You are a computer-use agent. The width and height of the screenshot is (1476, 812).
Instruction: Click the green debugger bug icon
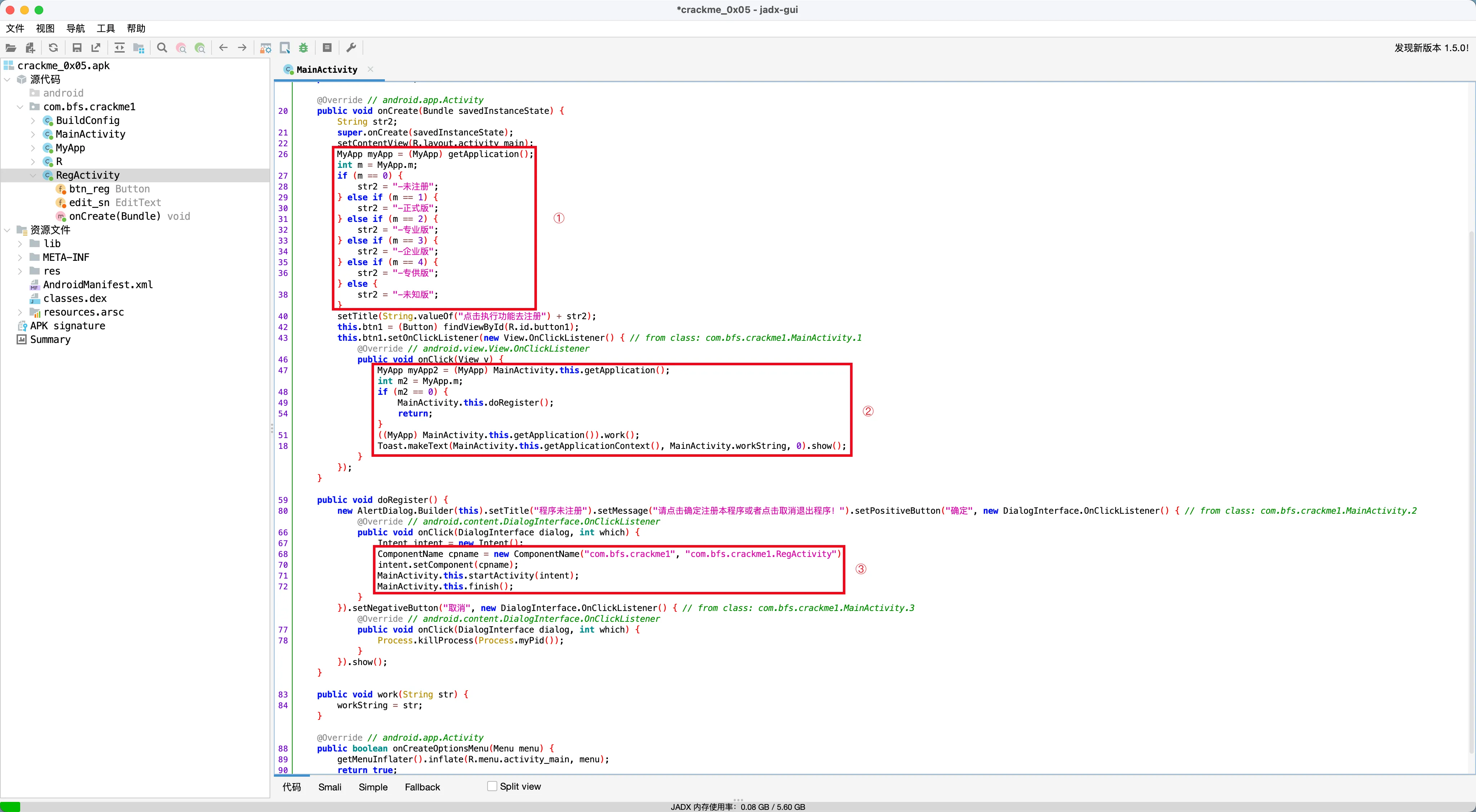click(x=304, y=48)
